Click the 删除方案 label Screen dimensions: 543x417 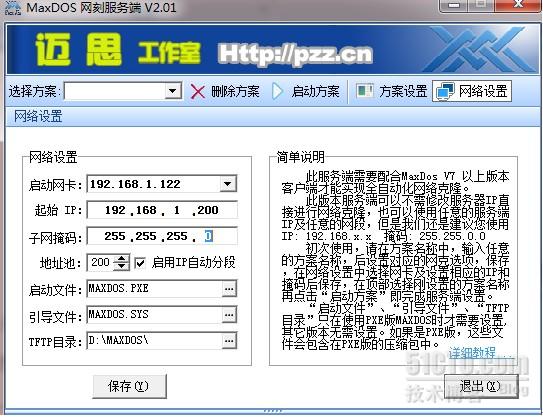(235, 91)
